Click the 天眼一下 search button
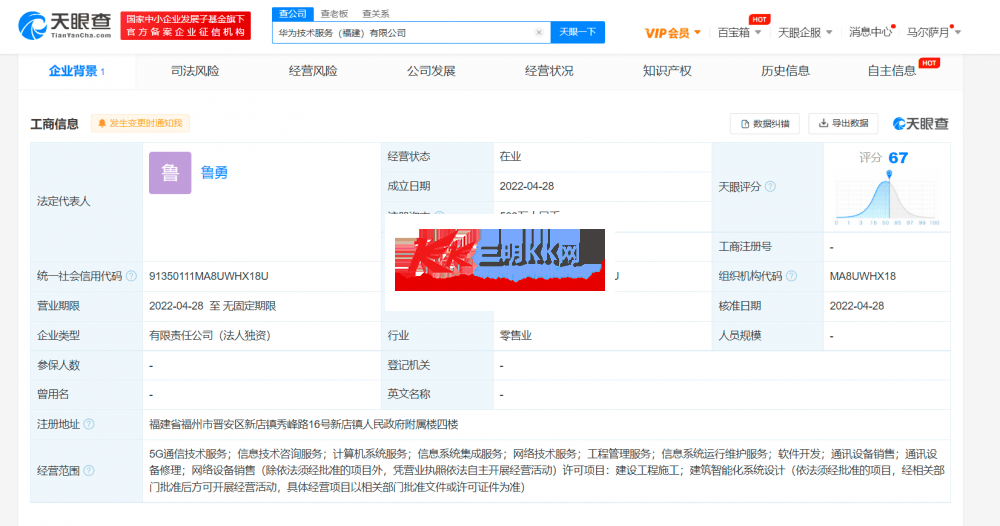 click(x=578, y=32)
